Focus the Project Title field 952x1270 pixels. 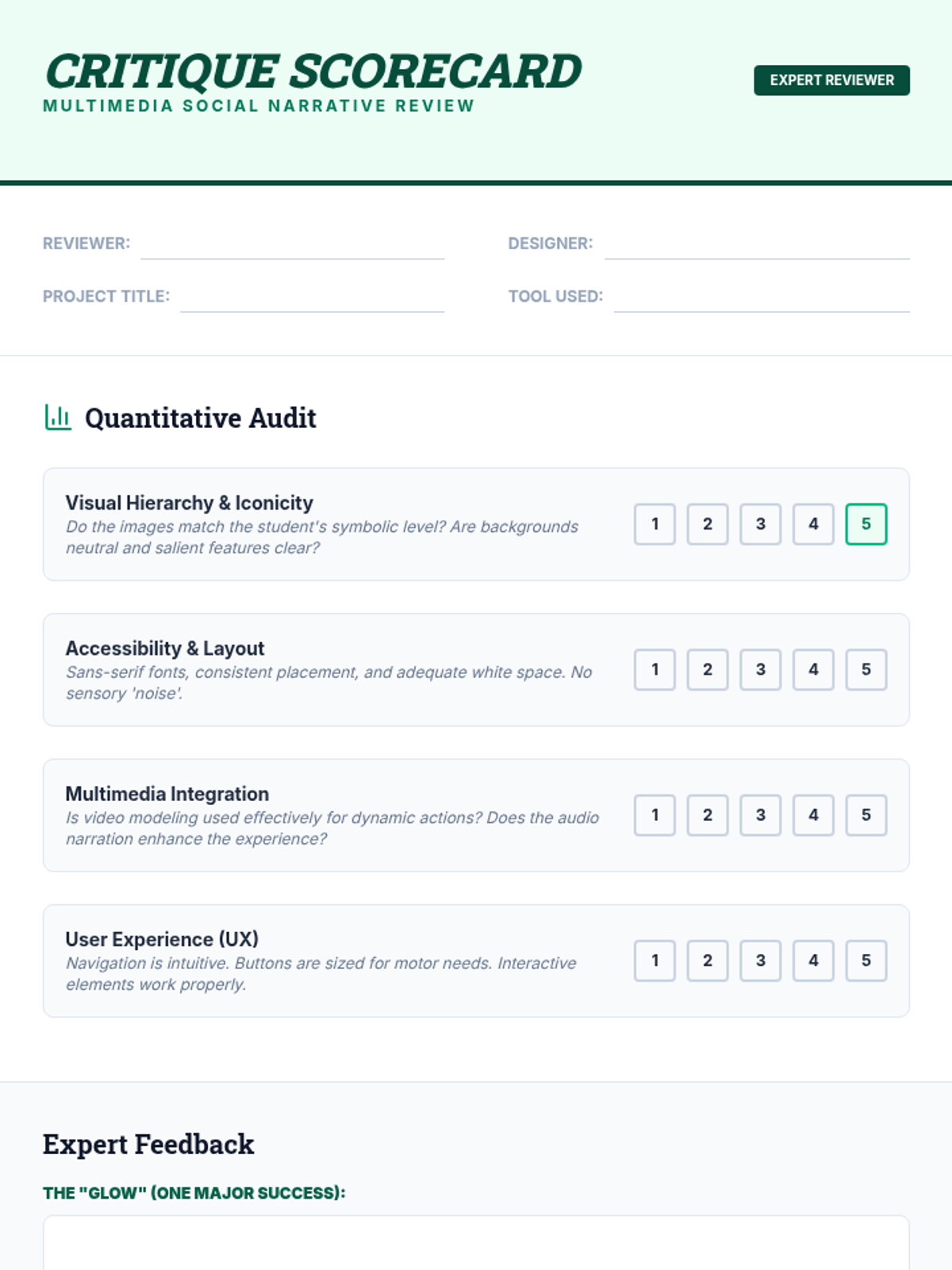[x=312, y=298]
